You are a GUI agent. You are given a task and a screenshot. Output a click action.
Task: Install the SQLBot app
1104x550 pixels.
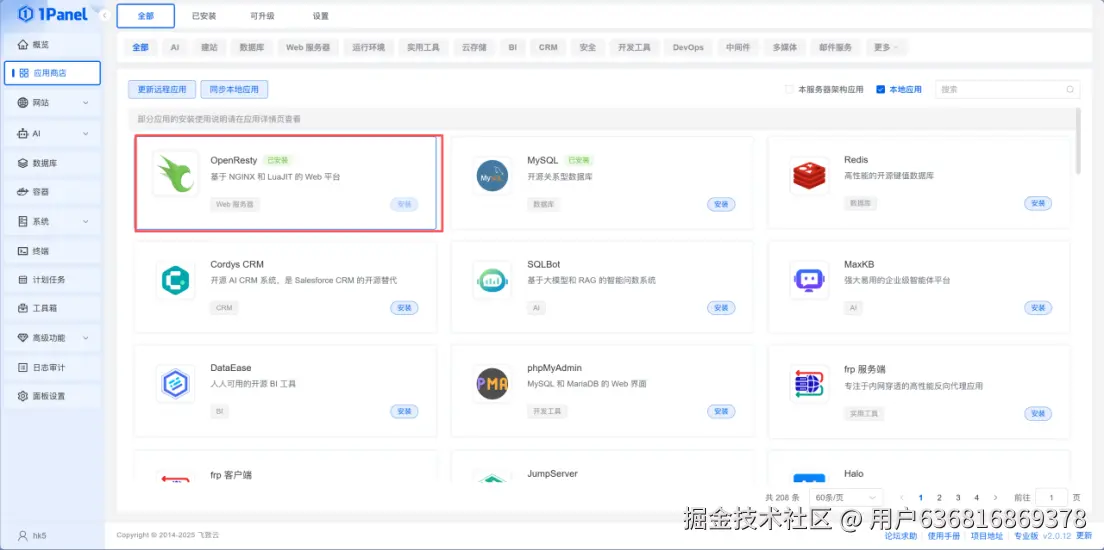pyautogui.click(x=721, y=308)
